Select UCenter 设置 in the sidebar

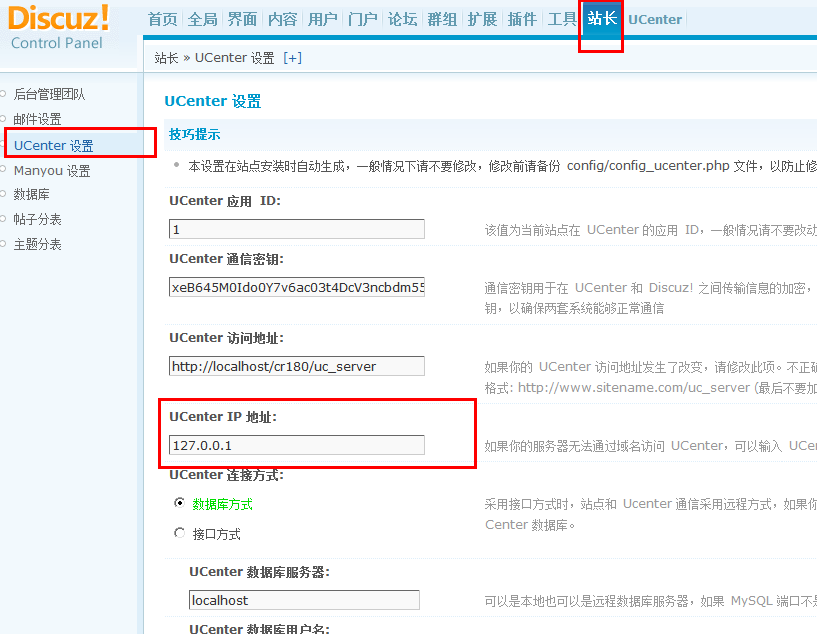coord(54,145)
